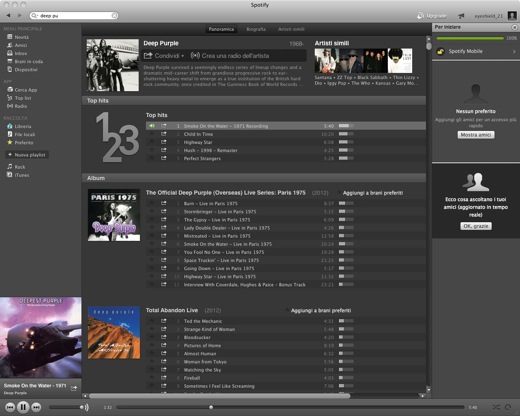Expand the Spotify Mobile entry

pos(476,51)
